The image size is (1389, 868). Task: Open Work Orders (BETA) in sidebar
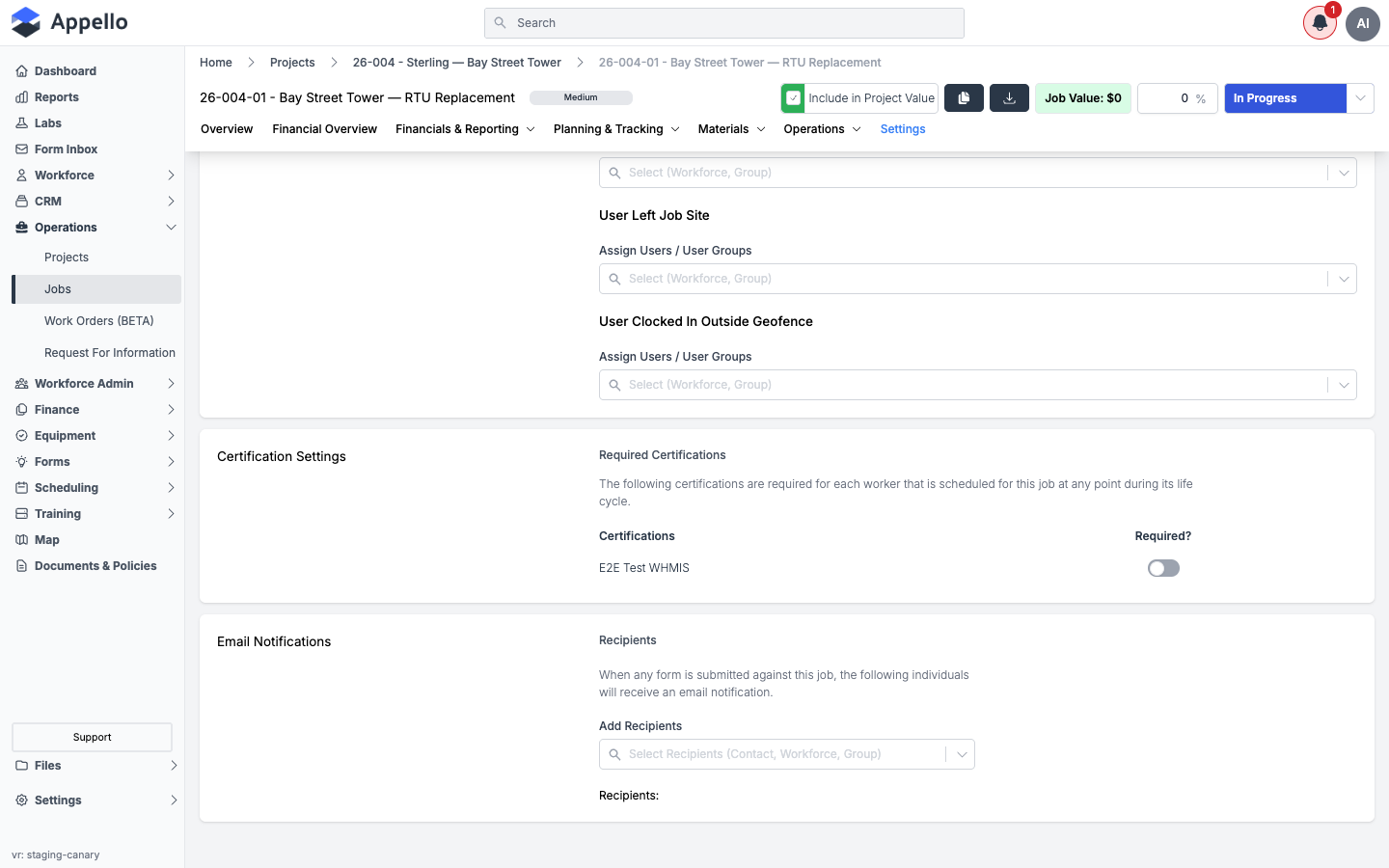pos(99,321)
